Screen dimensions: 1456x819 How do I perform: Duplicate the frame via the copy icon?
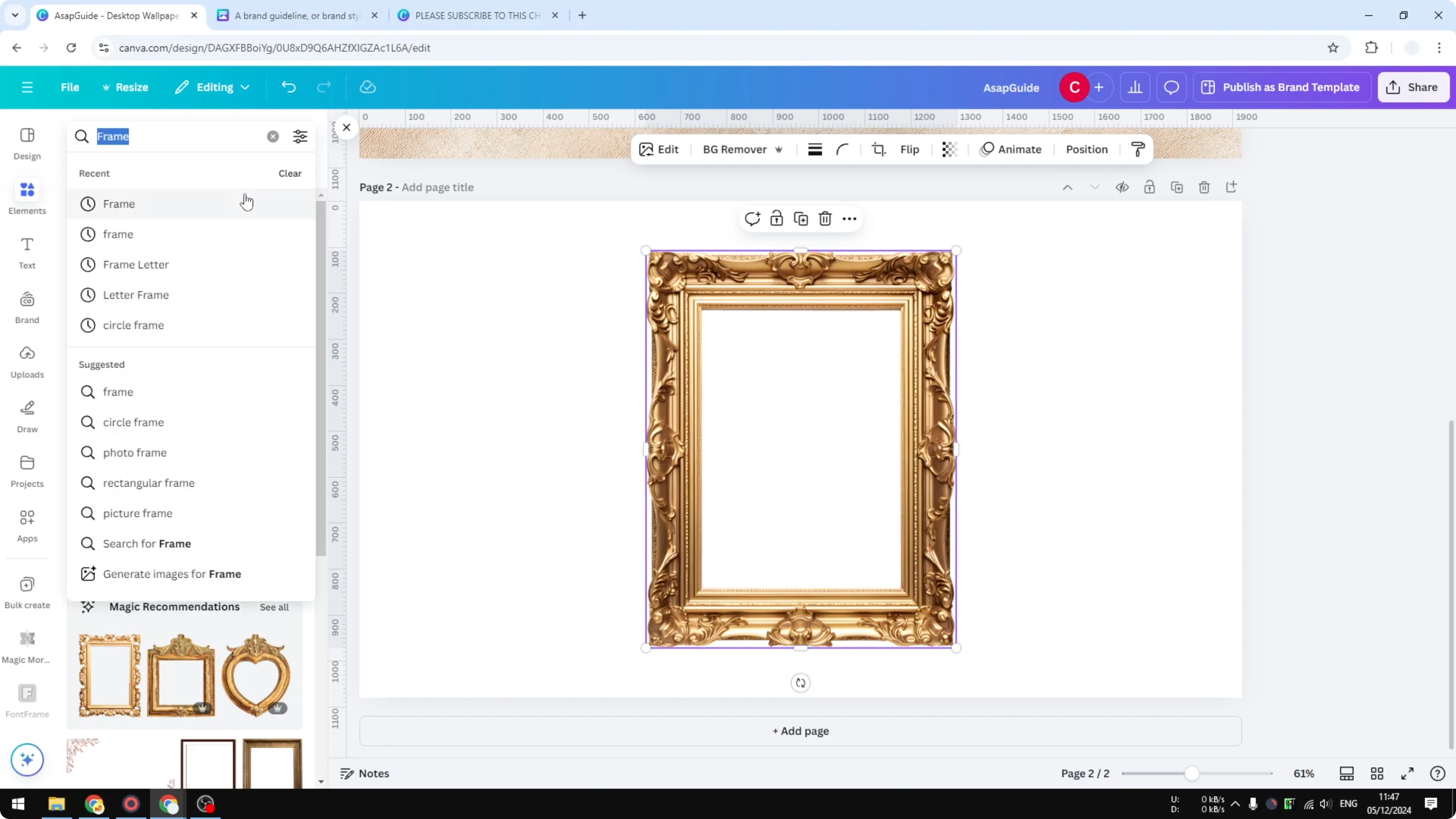point(801,218)
